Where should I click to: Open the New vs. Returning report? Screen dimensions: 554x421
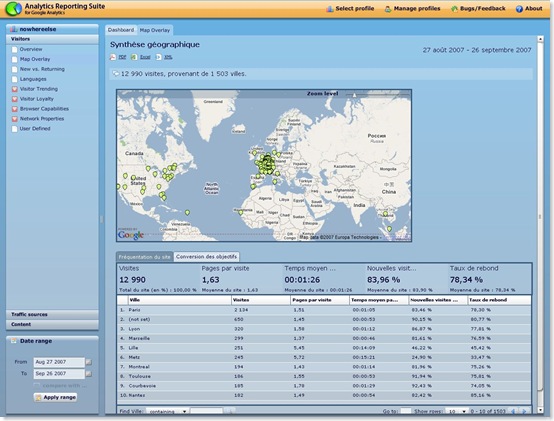coord(42,69)
